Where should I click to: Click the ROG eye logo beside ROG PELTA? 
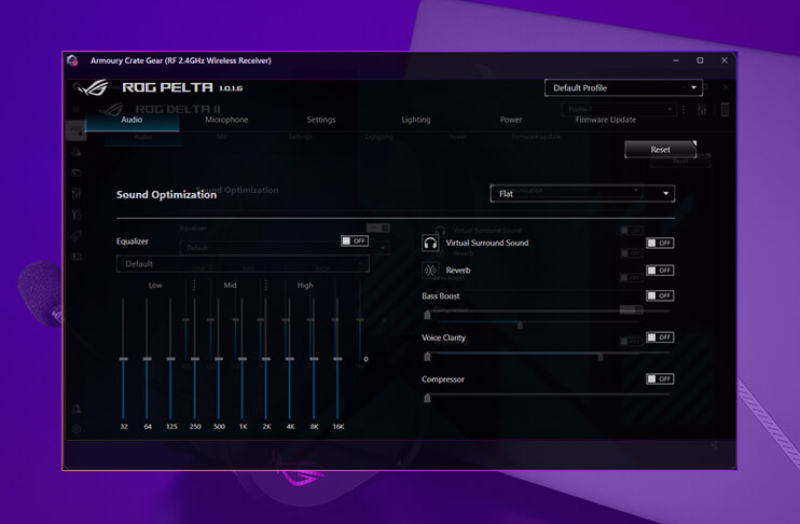[92, 88]
